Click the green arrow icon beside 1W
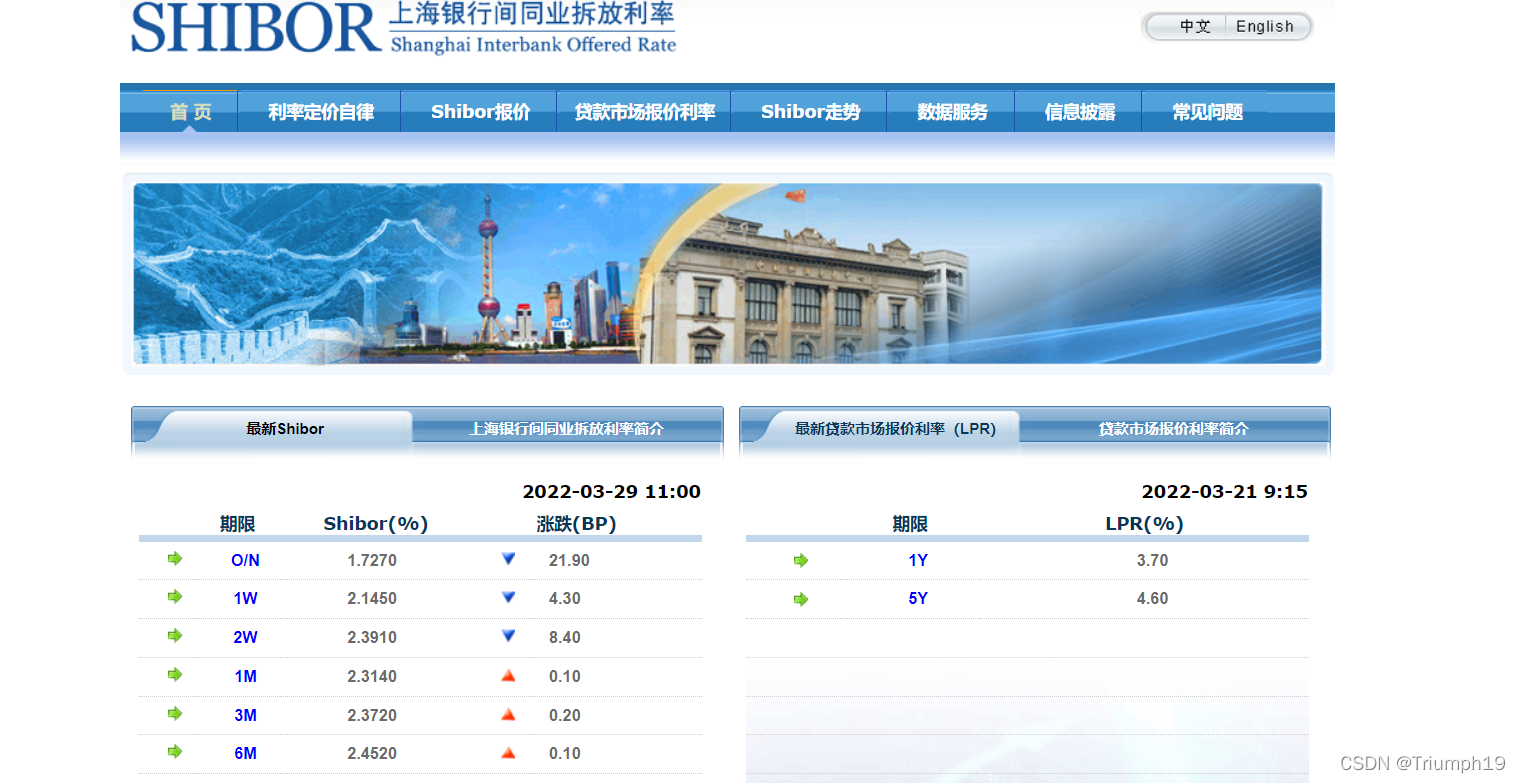The height and width of the screenshot is (783, 1521). (175, 597)
